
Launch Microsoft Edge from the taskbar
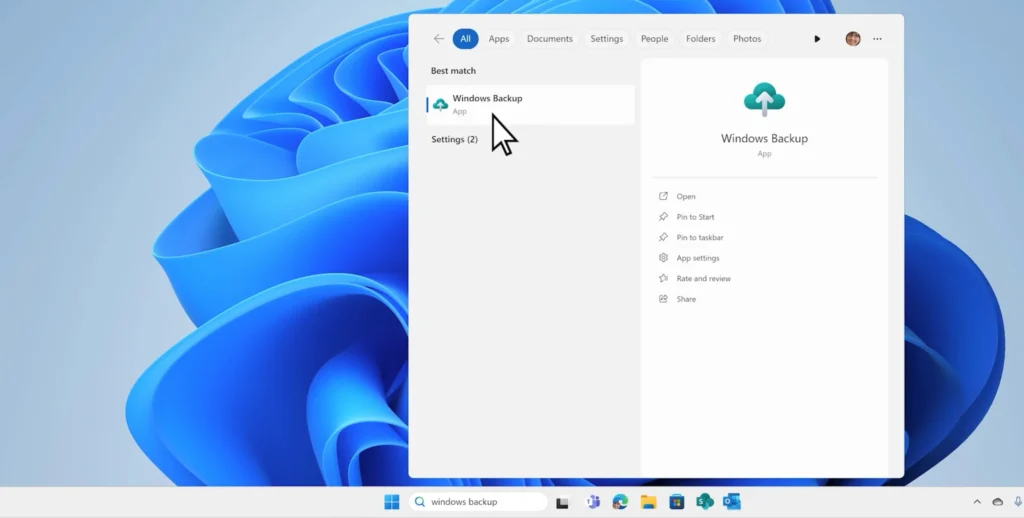pos(620,502)
